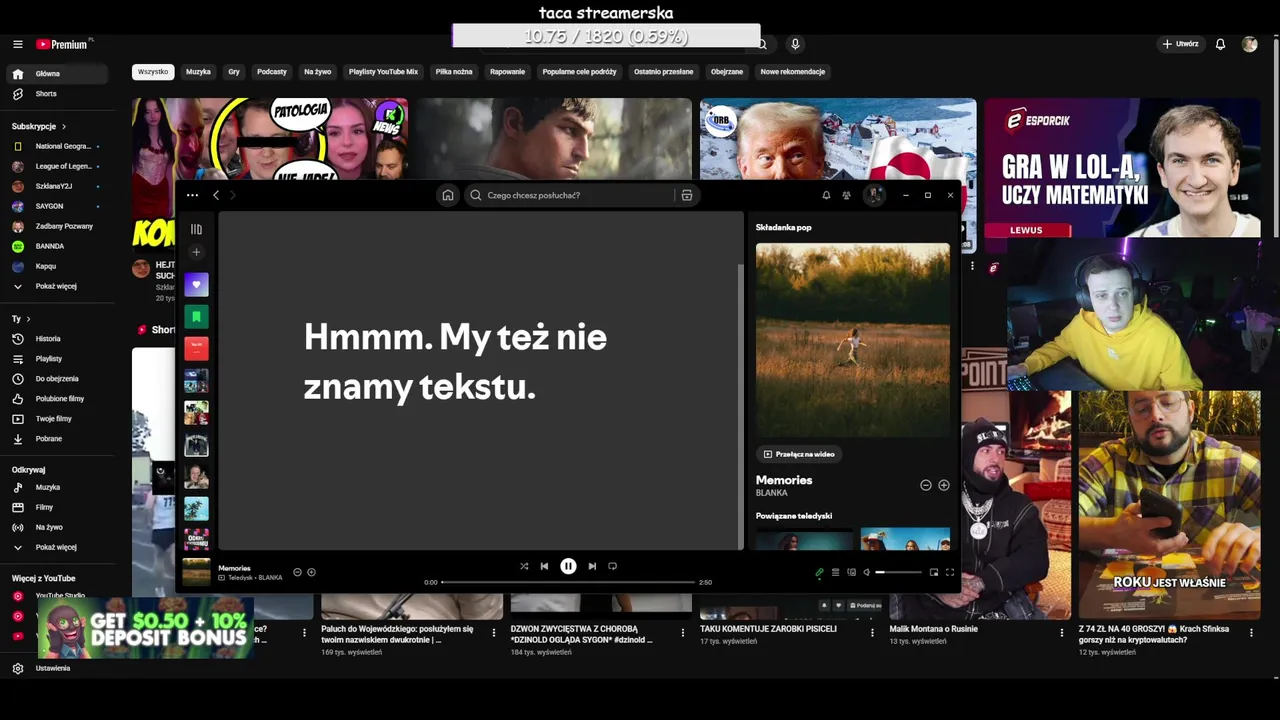1280x720 pixels.
Task: Open Spotify notifications bell
Action: pos(826,195)
